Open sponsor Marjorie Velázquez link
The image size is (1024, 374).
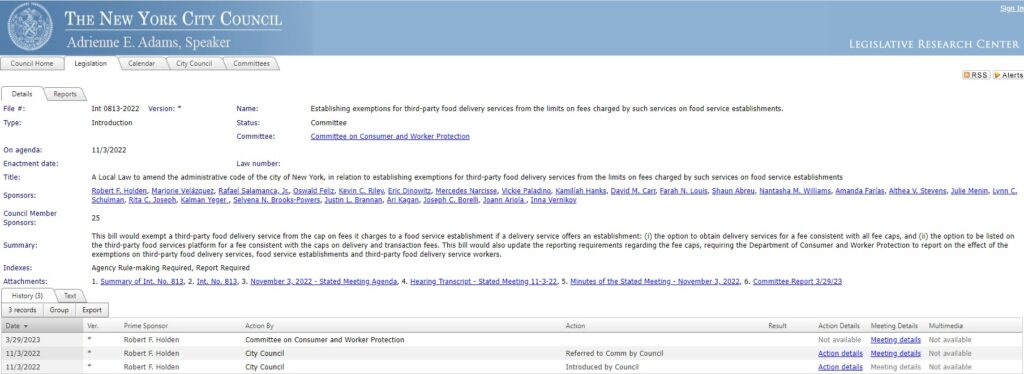tap(182, 191)
